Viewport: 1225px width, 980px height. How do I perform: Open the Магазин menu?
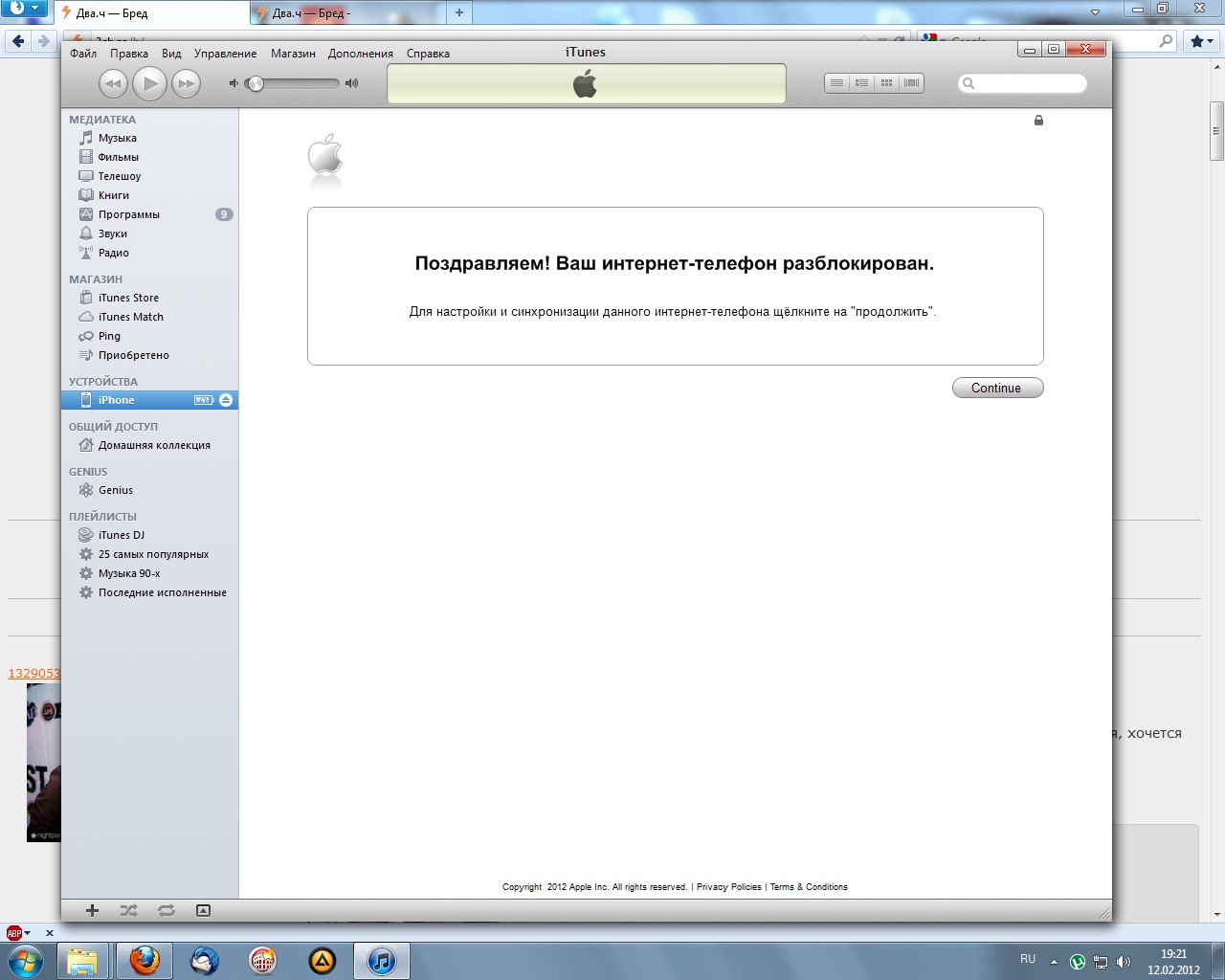pyautogui.click(x=293, y=54)
